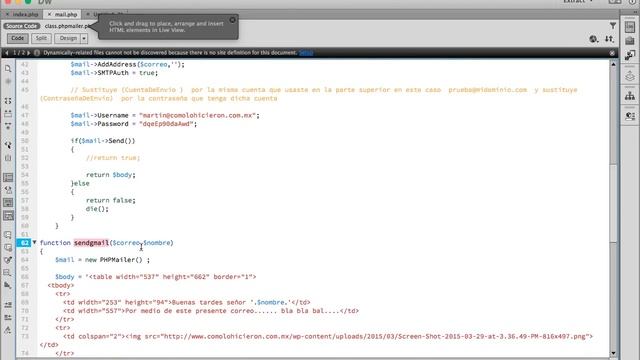Image resolution: width=640 pixels, height=360 pixels.
Task: Go to previous info bar message
Action: click(7, 53)
